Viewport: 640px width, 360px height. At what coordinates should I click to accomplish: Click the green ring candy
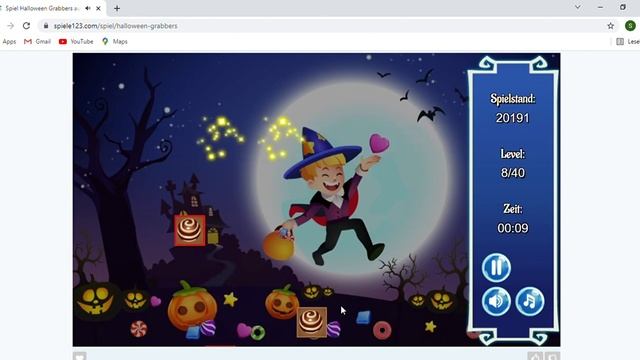pyautogui.click(x=258, y=333)
